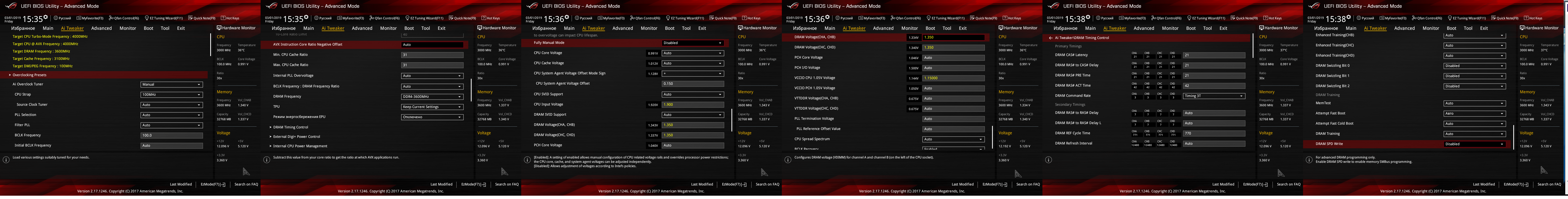
Task: Open the Filter PLL dropdown
Action: (171, 125)
